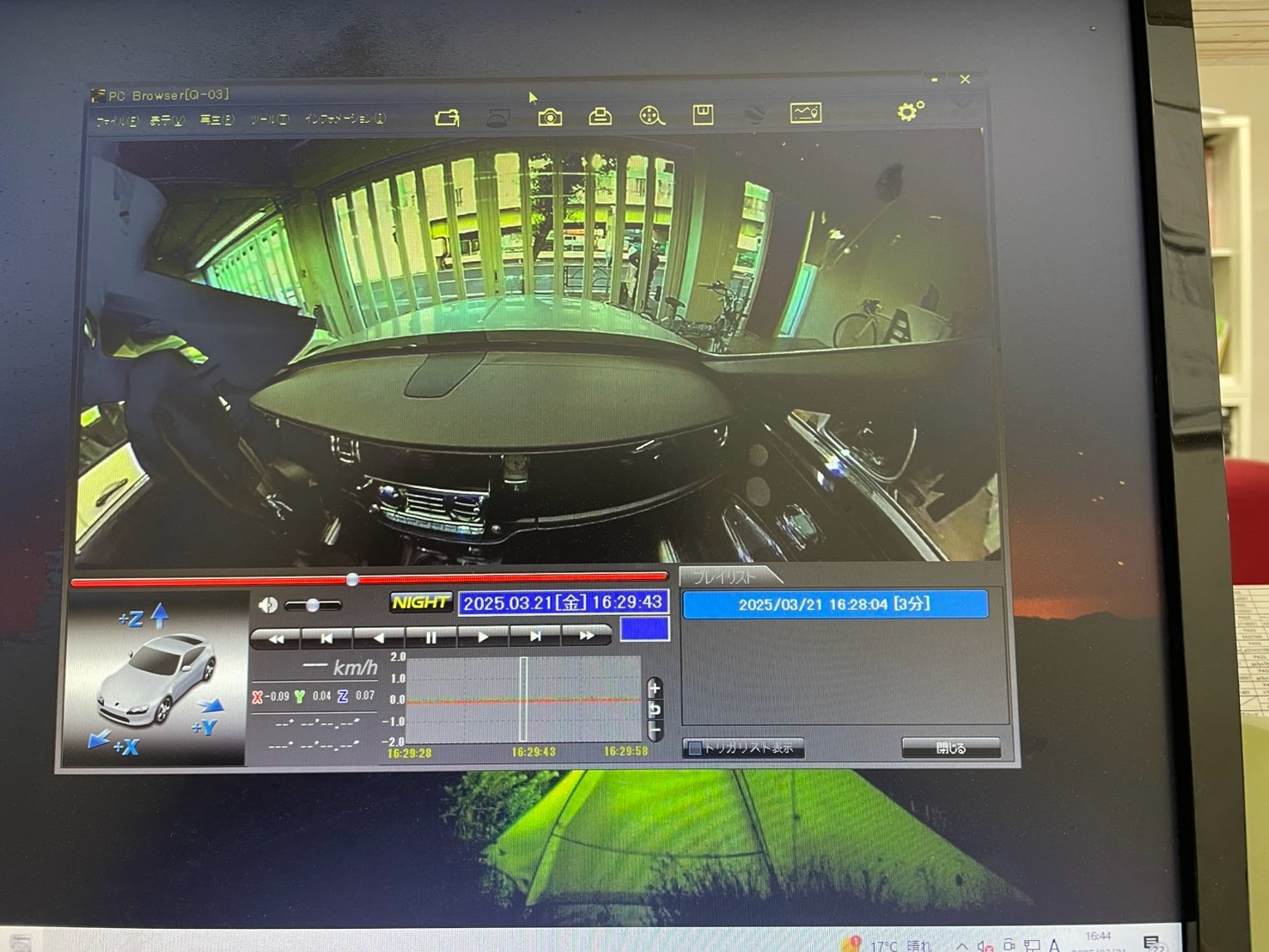
Task: Zoom in the G-sensor graph with plus
Action: click(655, 688)
